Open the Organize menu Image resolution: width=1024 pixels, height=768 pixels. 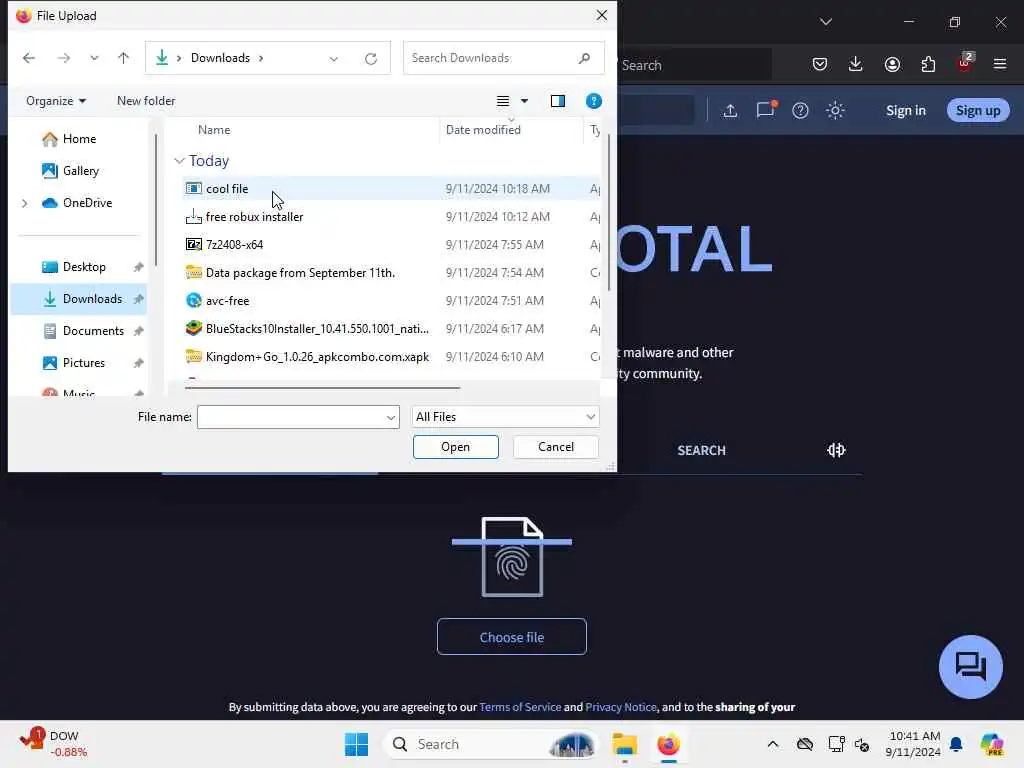pyautogui.click(x=56, y=101)
